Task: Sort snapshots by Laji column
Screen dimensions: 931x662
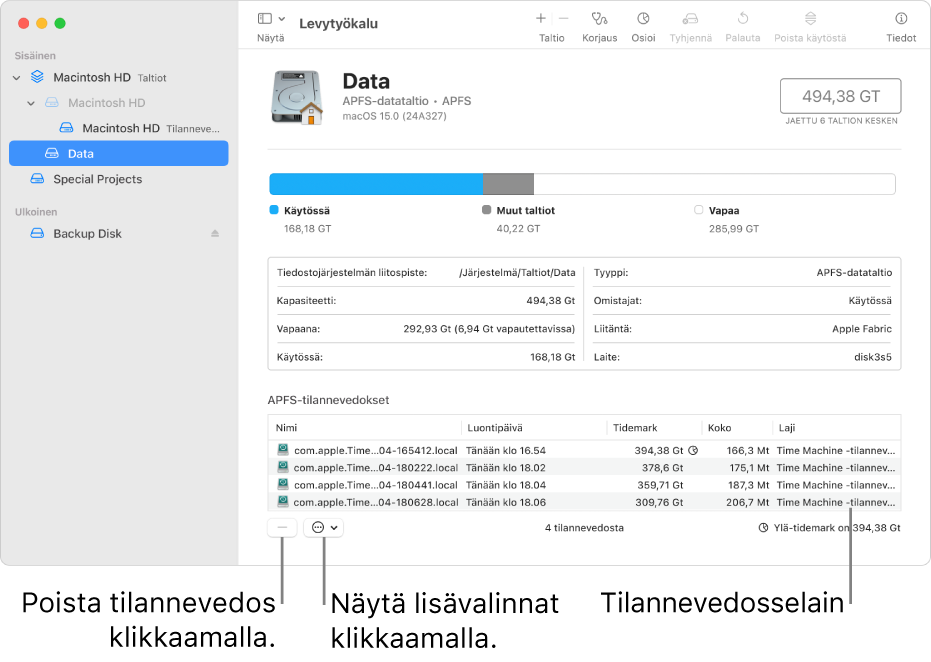Action: pyautogui.click(x=837, y=428)
